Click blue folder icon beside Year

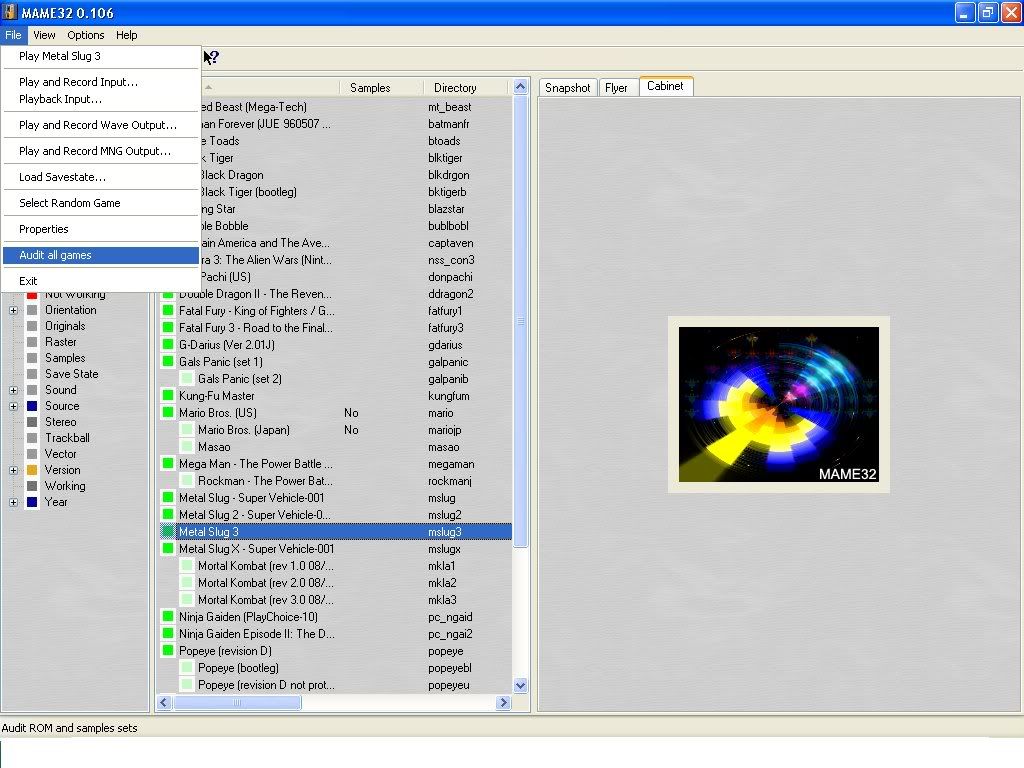point(31,502)
